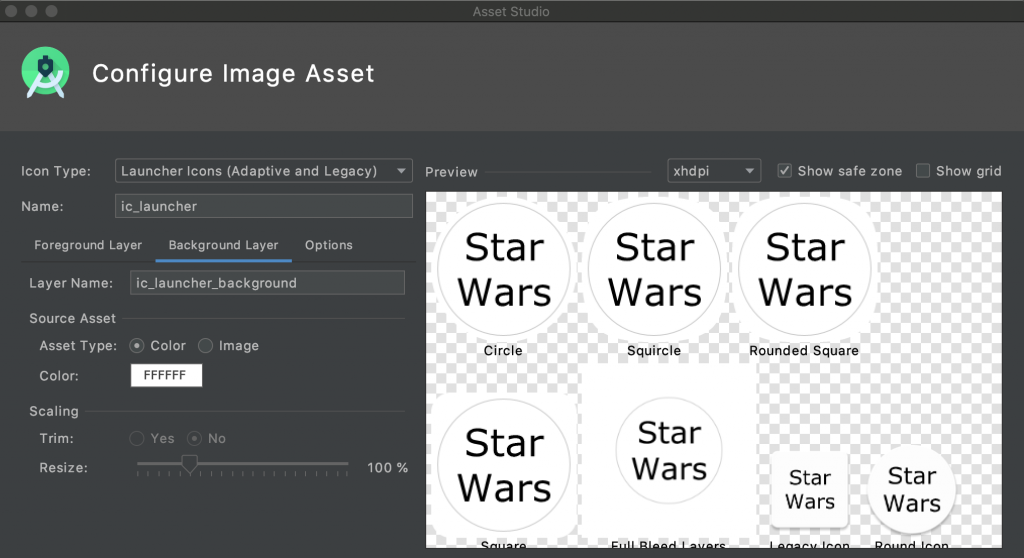The height and width of the screenshot is (558, 1024).
Task: Click the Configure Image Asset heading
Action: point(233,73)
